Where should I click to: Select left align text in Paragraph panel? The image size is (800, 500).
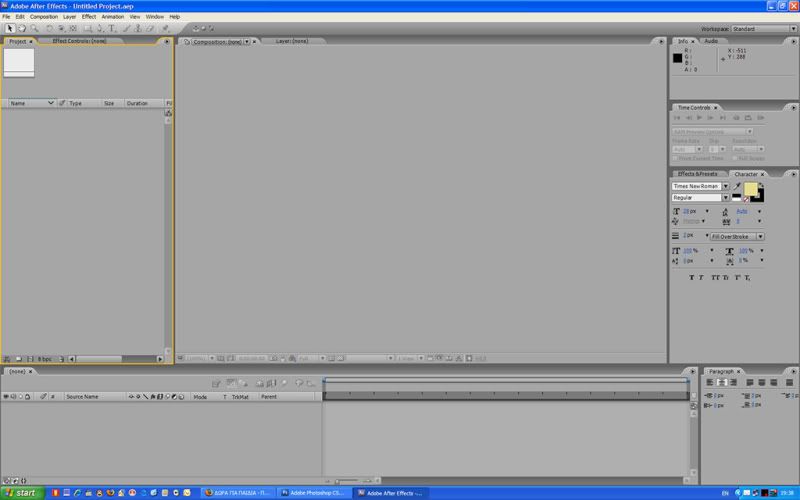click(710, 382)
